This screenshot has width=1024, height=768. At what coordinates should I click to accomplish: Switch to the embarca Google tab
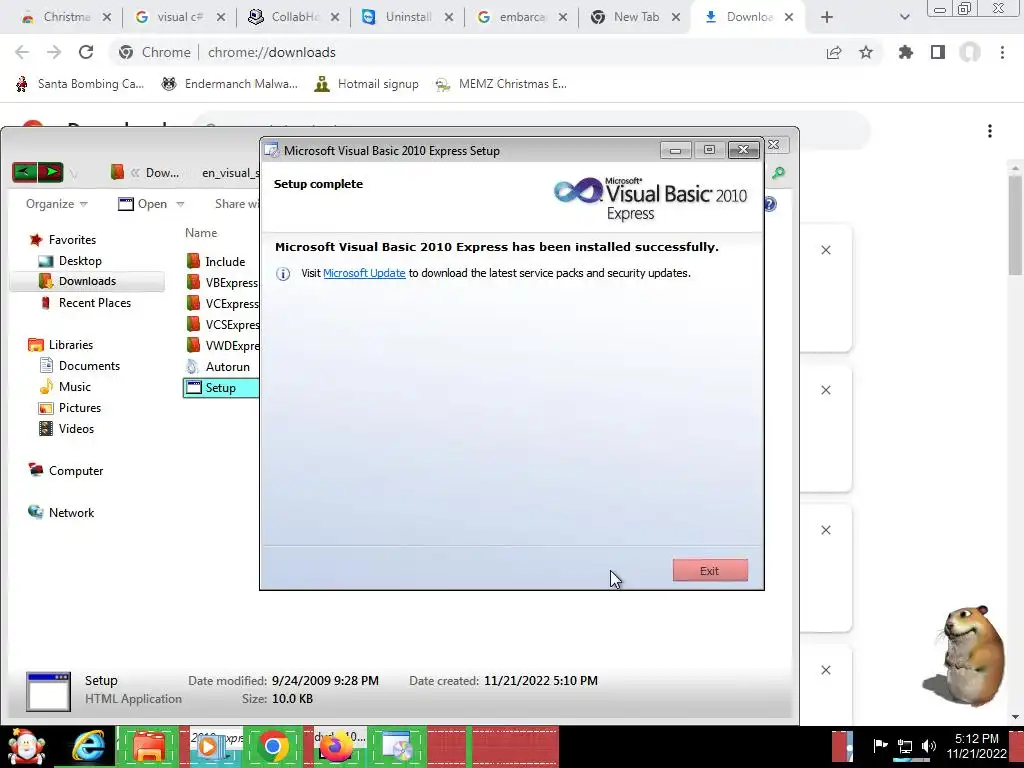[x=521, y=17]
